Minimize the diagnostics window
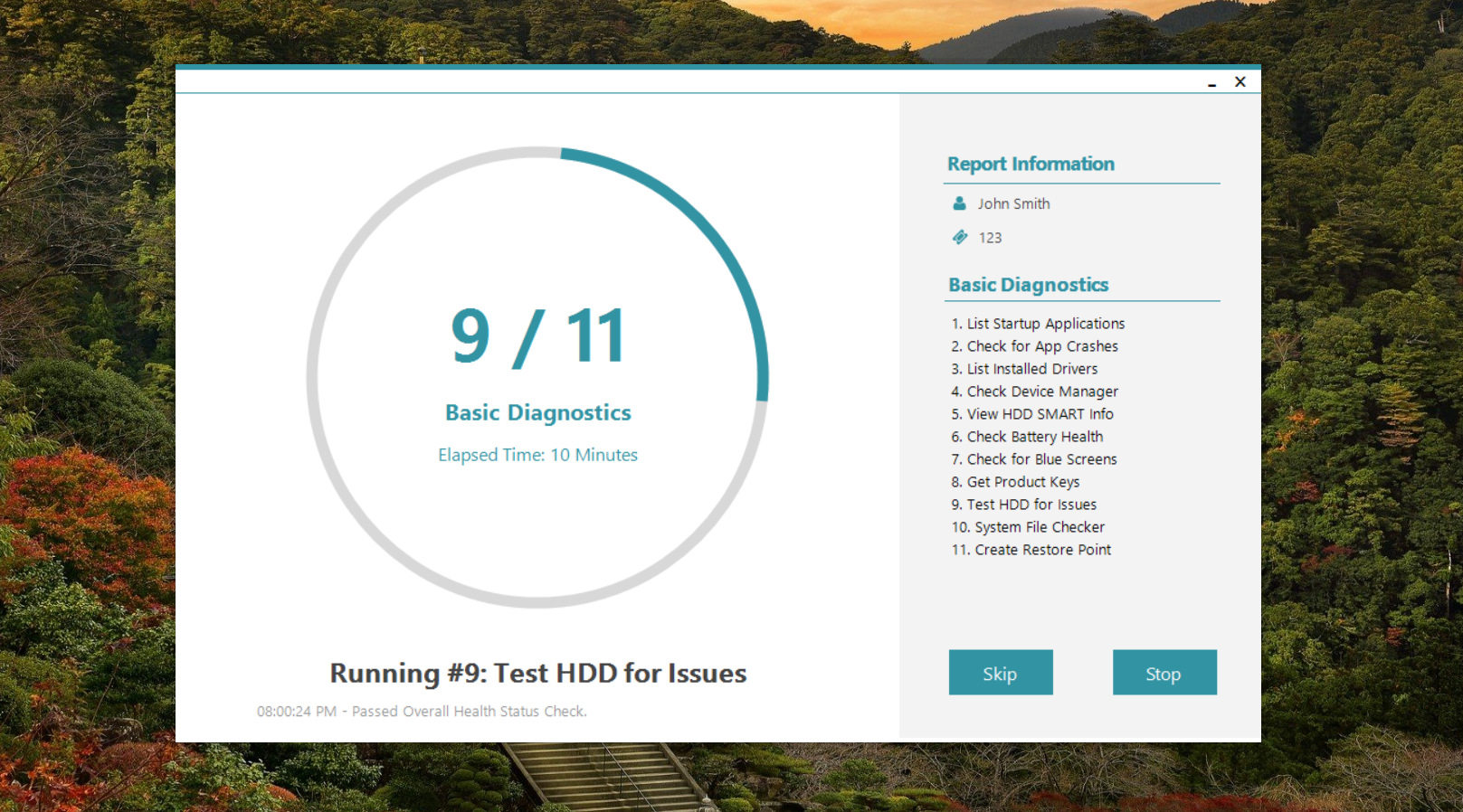 pyautogui.click(x=1211, y=82)
